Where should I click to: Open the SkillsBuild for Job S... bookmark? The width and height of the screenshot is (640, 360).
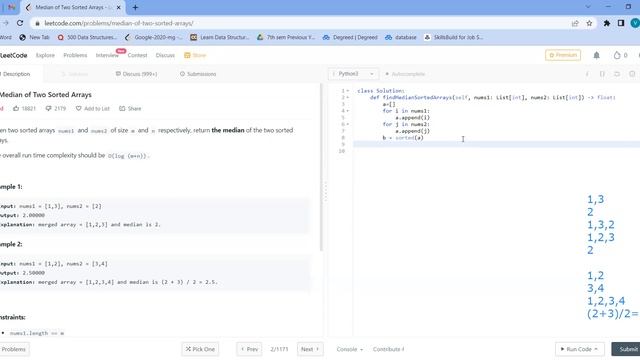point(453,37)
